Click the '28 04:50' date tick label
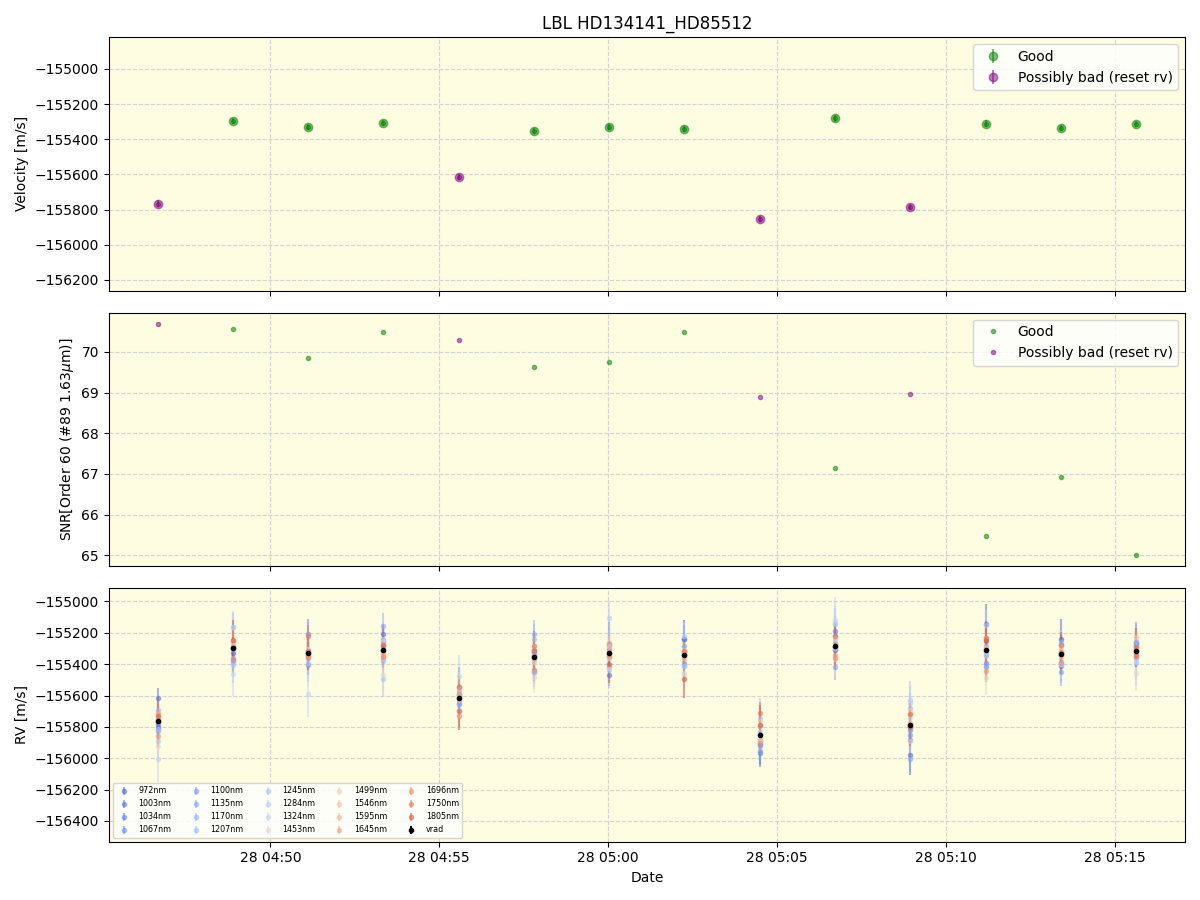 270,857
